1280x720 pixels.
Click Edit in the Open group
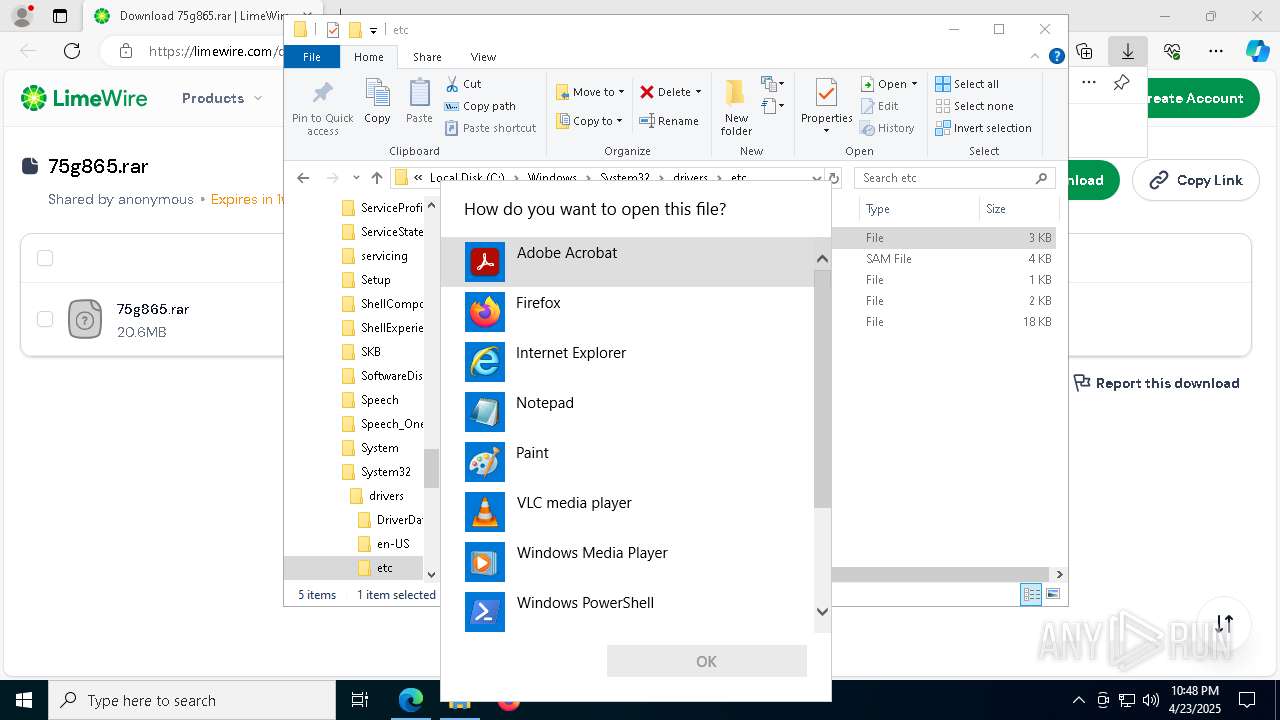[879, 106]
